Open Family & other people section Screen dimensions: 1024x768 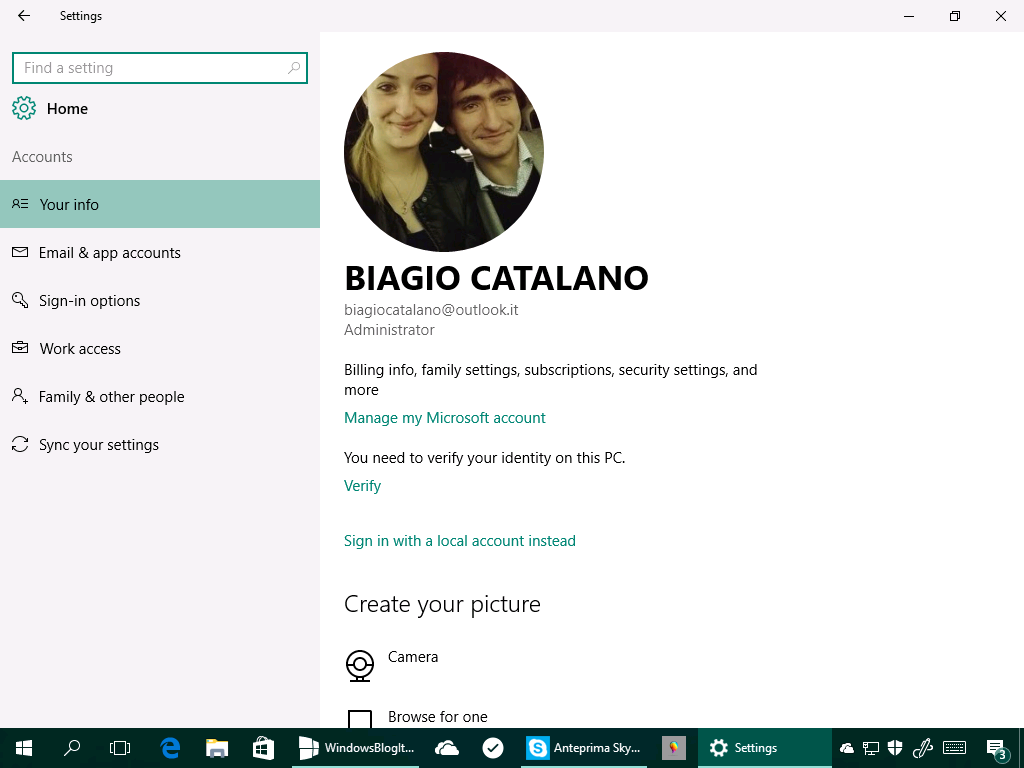pyautogui.click(x=160, y=396)
